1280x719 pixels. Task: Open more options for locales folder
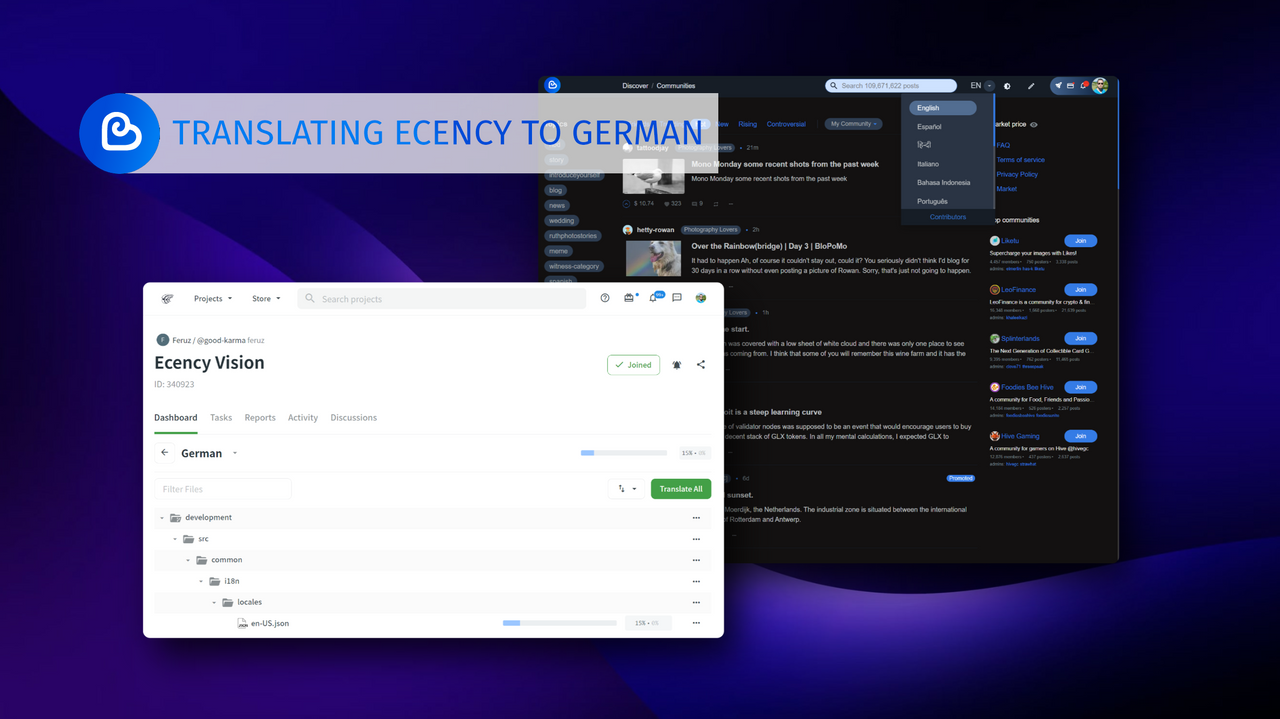pos(696,602)
